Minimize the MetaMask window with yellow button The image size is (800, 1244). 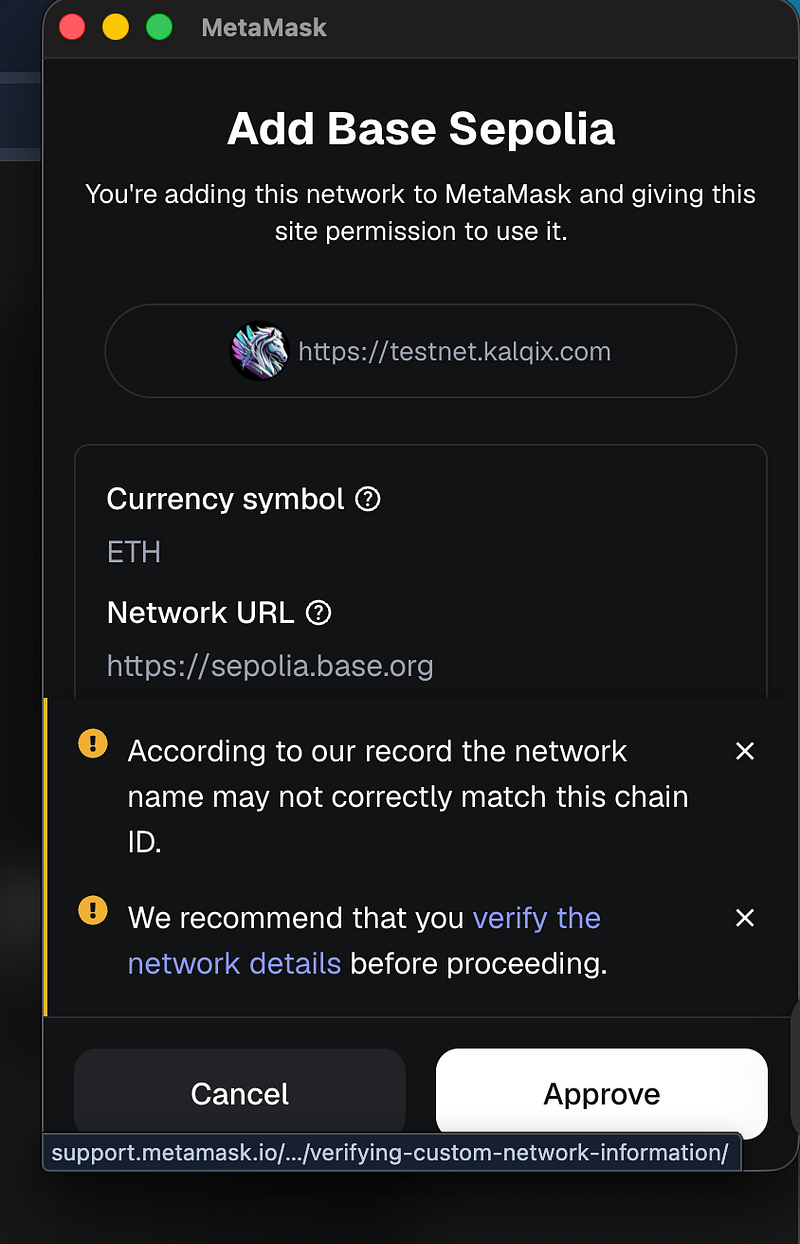(116, 27)
